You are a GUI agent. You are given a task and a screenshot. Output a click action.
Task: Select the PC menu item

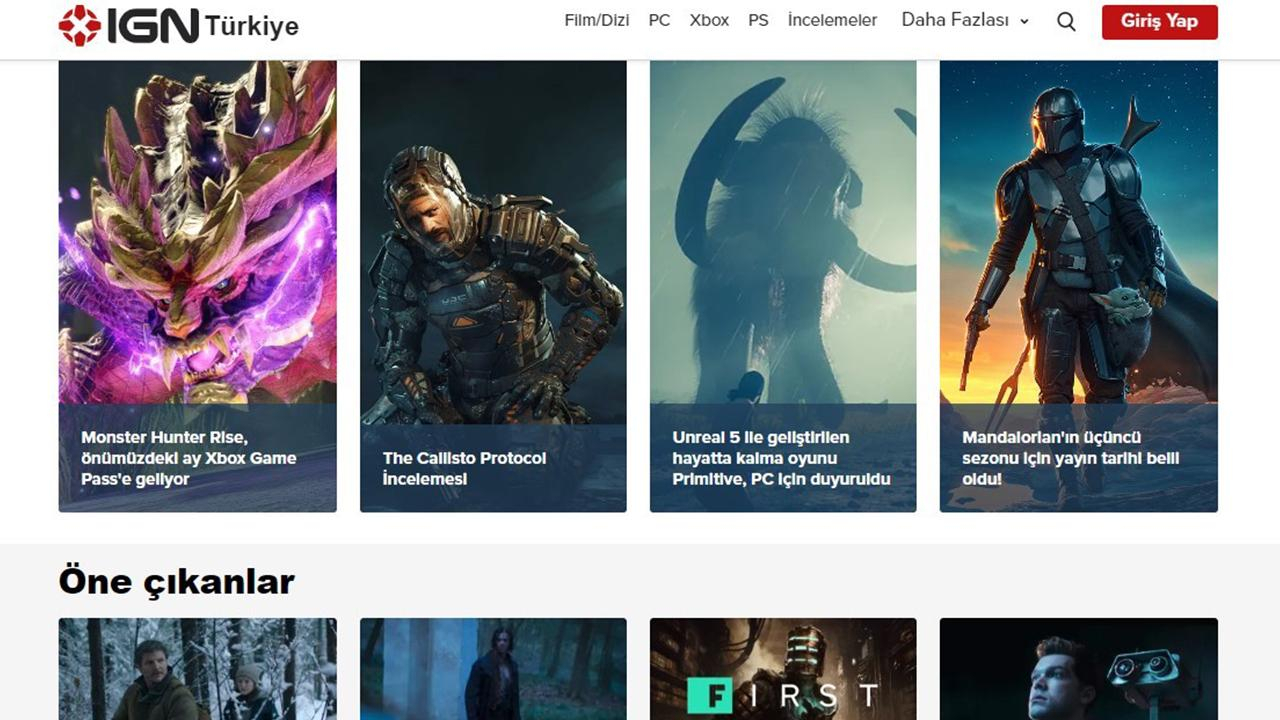(659, 20)
